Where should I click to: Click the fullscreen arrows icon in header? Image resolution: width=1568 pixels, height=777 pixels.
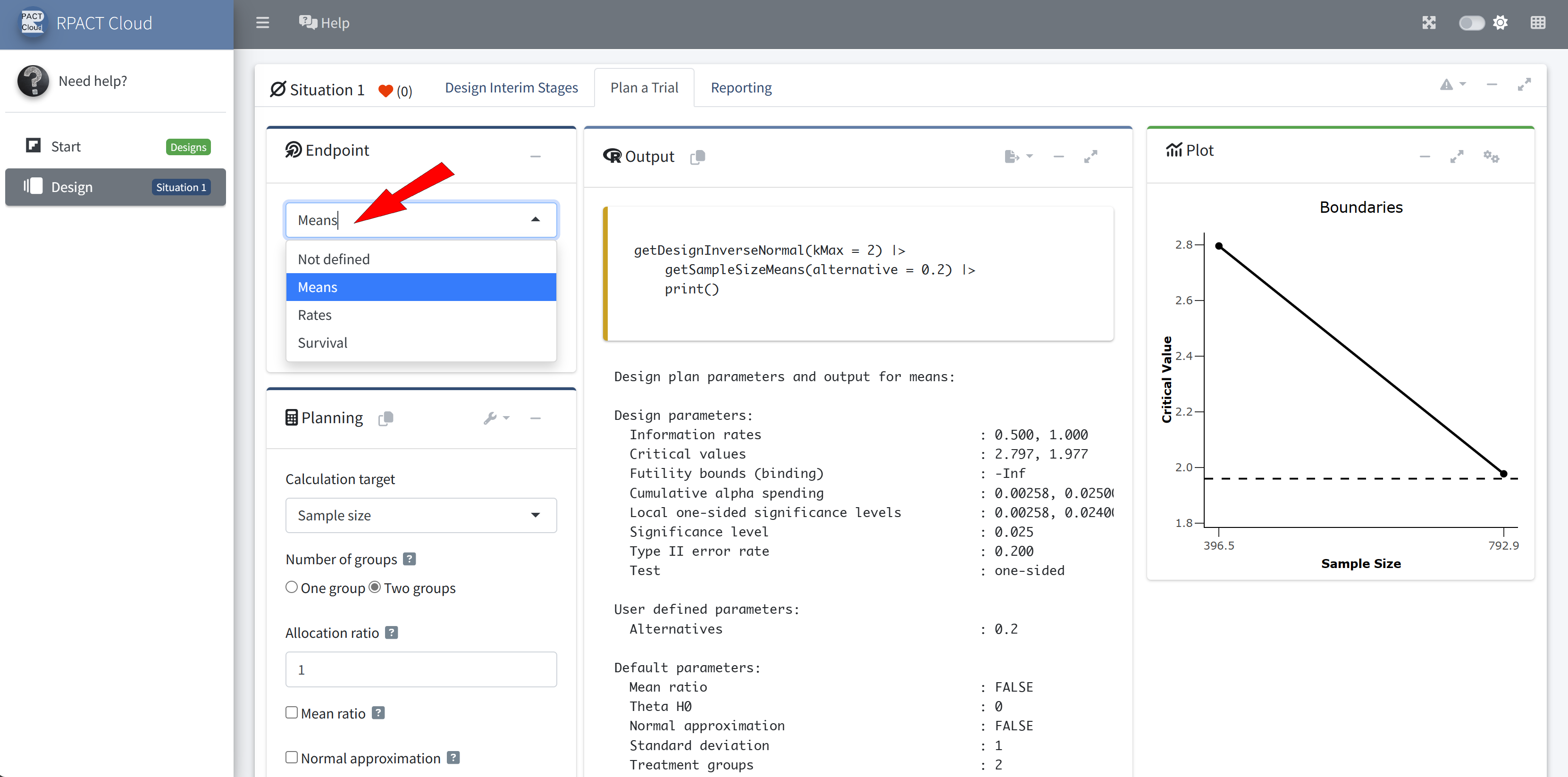[x=1429, y=23]
